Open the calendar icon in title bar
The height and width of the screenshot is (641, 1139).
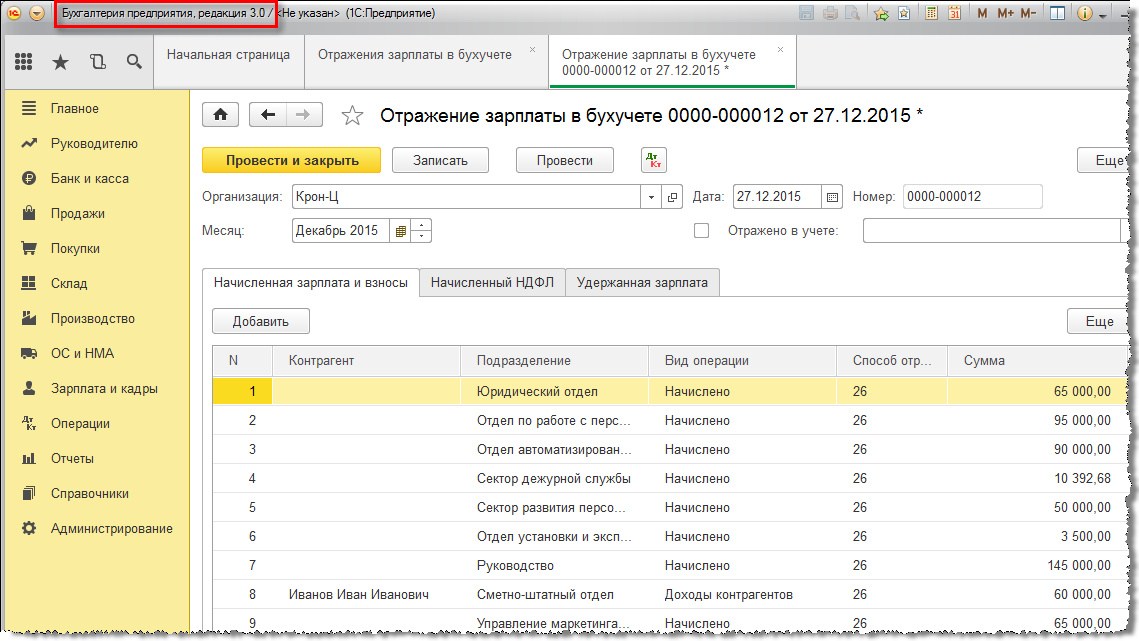click(x=954, y=14)
